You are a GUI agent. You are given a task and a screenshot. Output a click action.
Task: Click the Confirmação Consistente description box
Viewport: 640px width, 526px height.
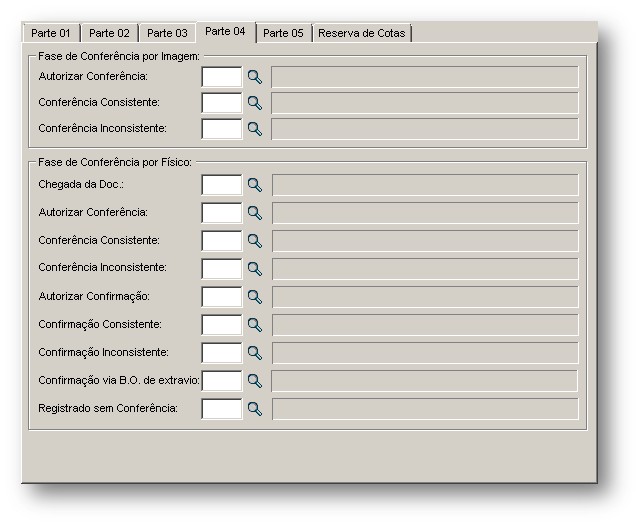coord(425,325)
